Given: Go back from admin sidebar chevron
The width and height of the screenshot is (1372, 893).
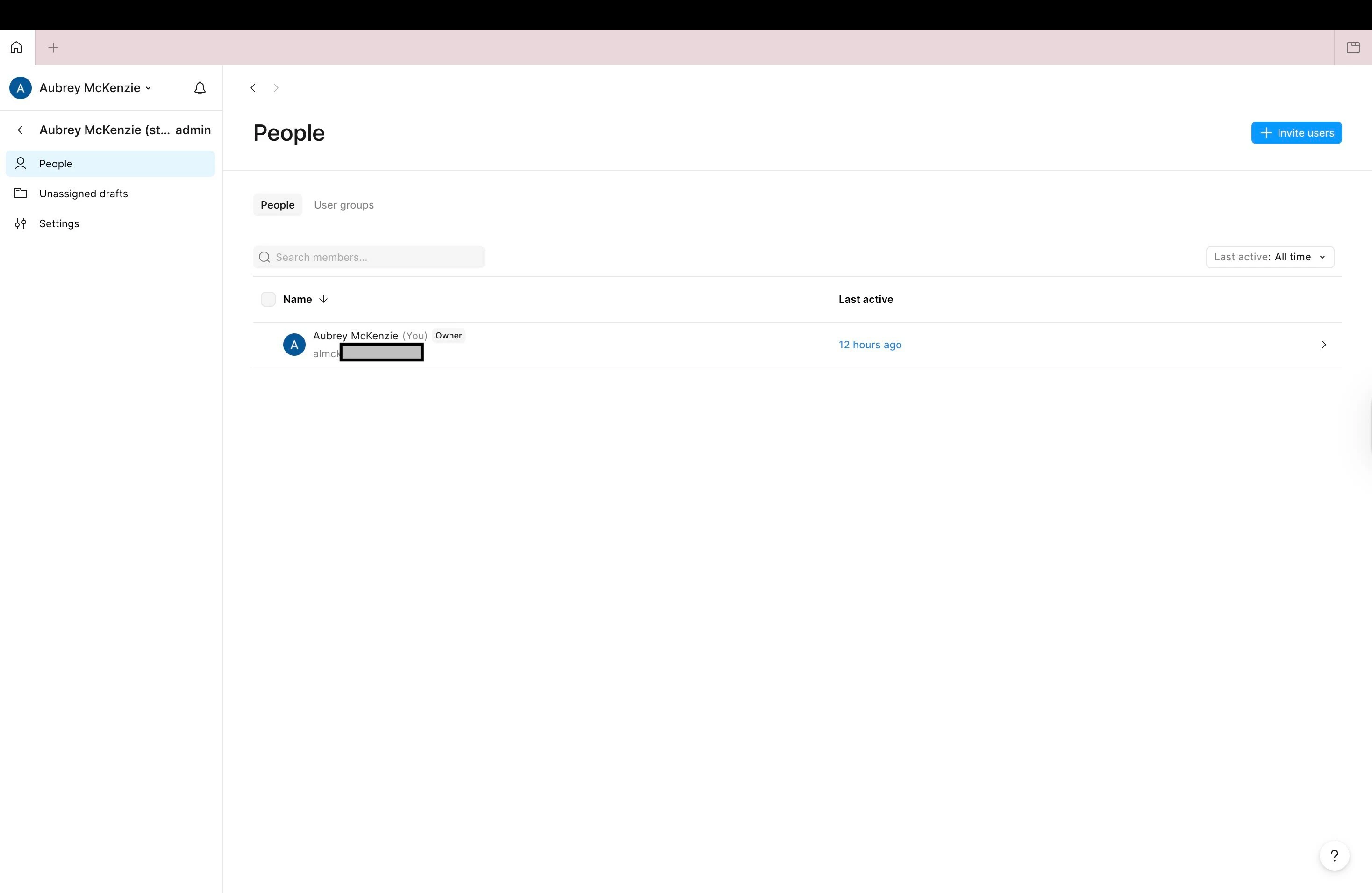Looking at the screenshot, I should (21, 130).
